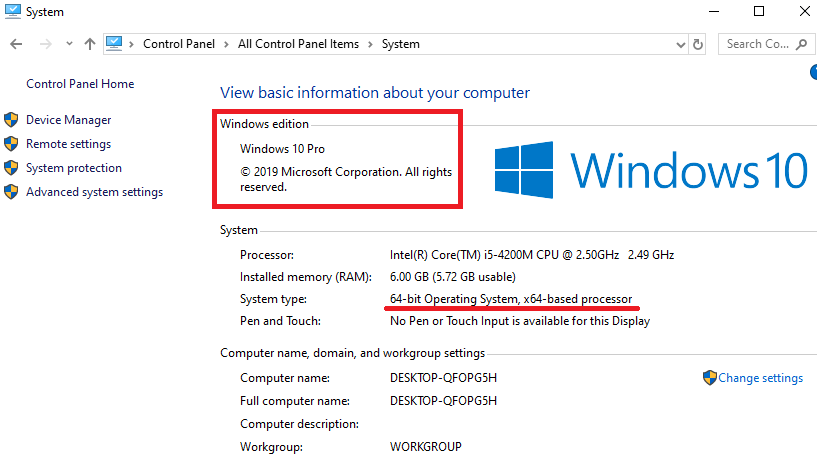Click the System breadcrumb segment
817x463 pixels.
pos(401,44)
